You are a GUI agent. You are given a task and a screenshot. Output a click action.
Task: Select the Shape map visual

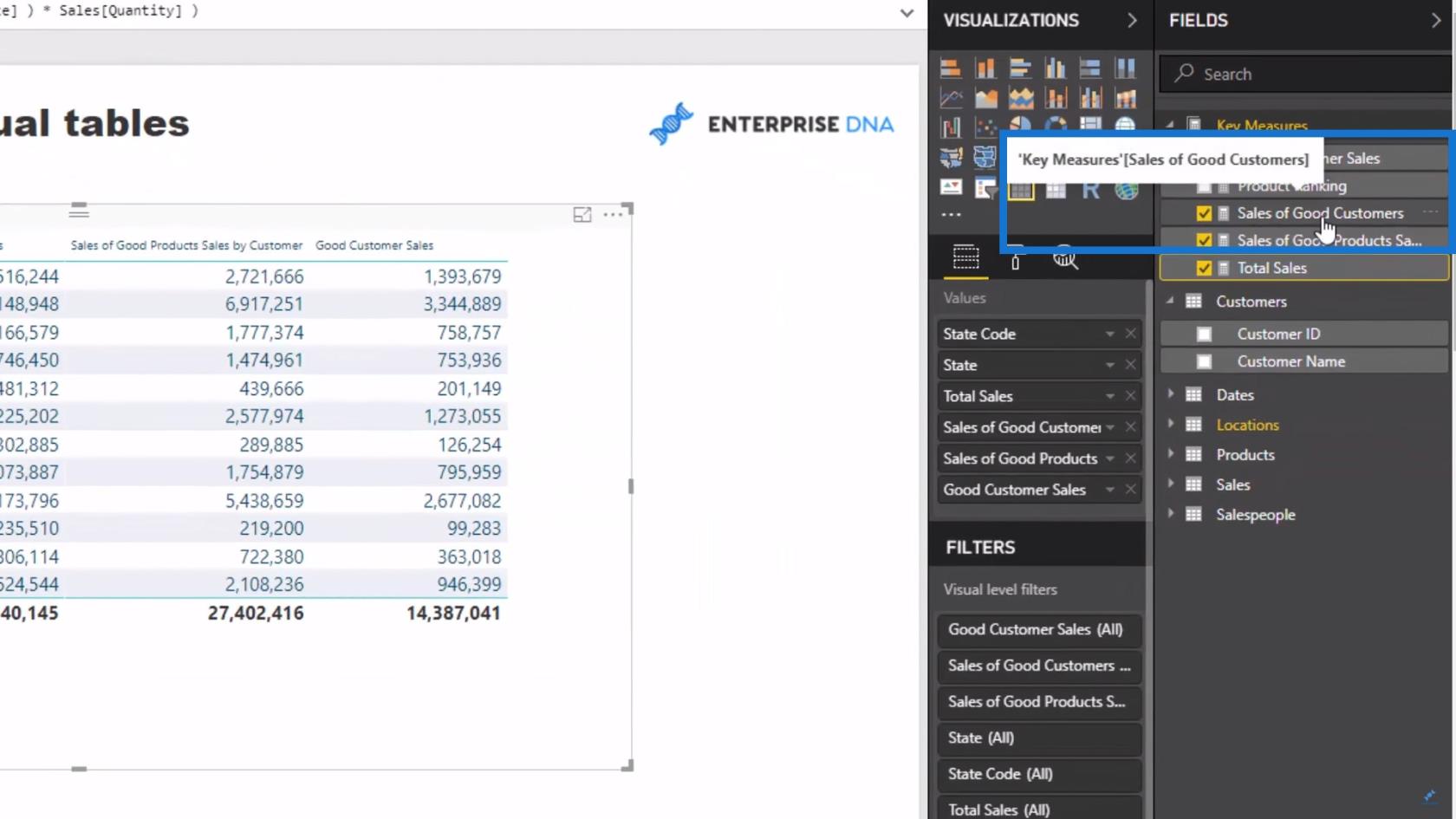click(985, 158)
